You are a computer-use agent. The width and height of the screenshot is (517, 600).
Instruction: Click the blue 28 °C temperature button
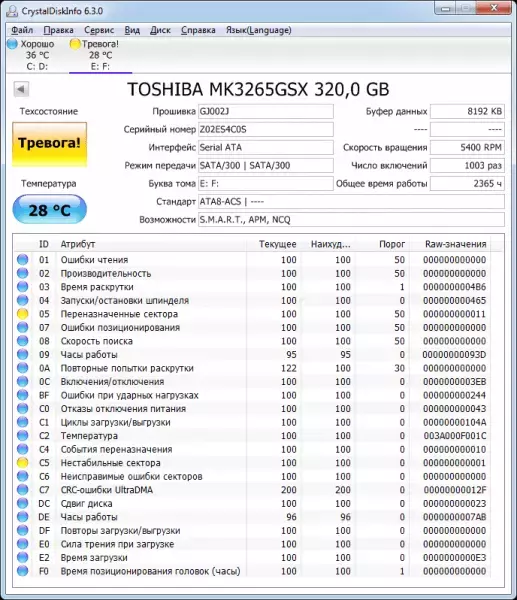[x=49, y=210]
